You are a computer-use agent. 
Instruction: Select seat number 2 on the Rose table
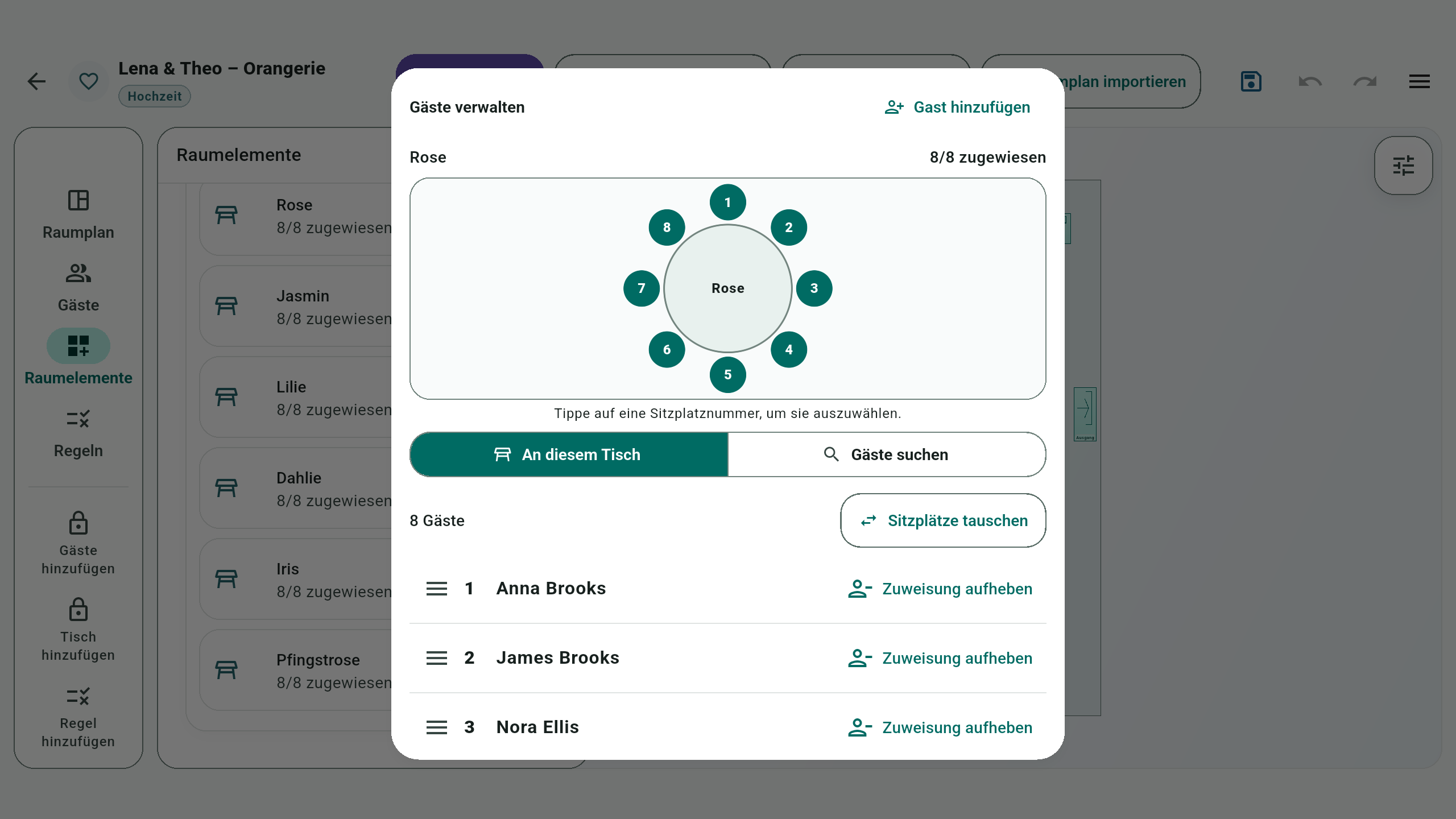pyautogui.click(x=789, y=227)
